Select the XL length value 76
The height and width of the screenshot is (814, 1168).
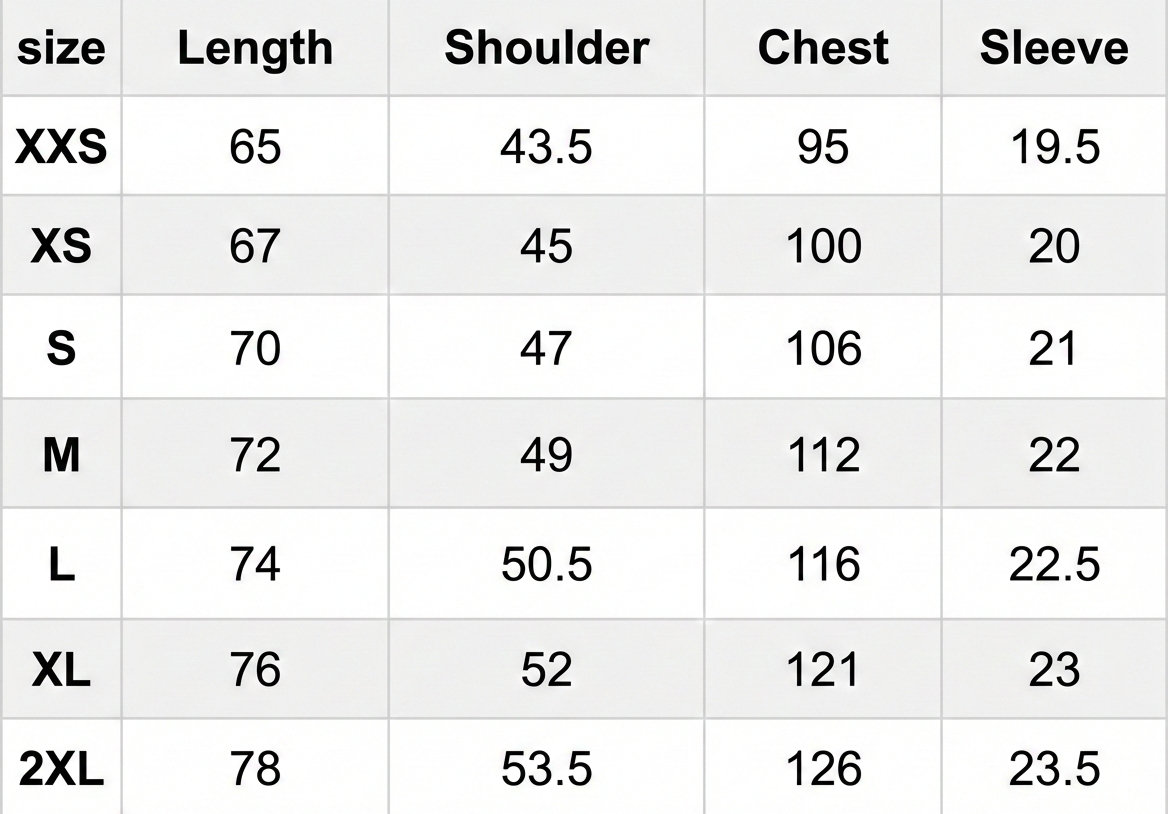click(x=255, y=669)
